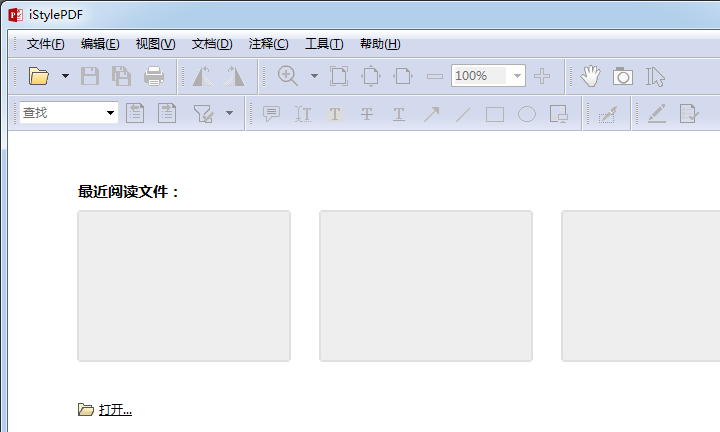
Task: Select the strikethrough text tool
Action: click(x=367, y=114)
